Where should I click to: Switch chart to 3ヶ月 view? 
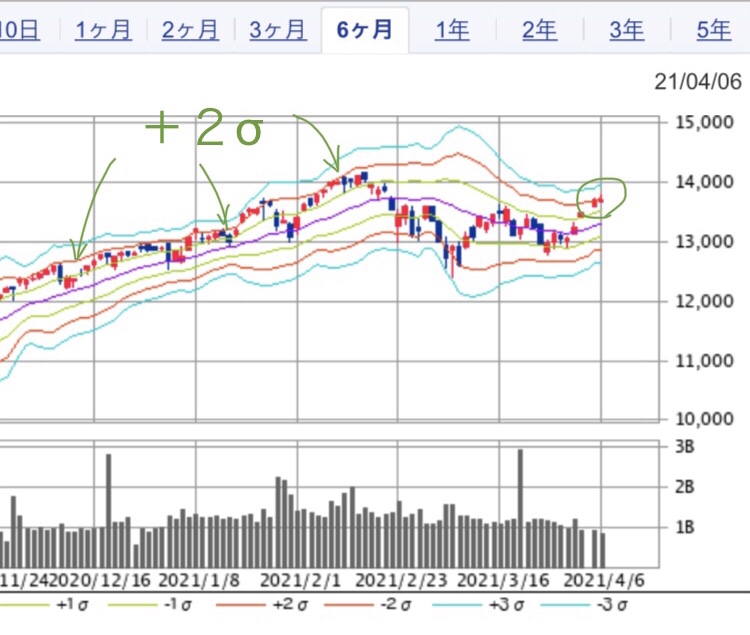pyautogui.click(x=277, y=30)
